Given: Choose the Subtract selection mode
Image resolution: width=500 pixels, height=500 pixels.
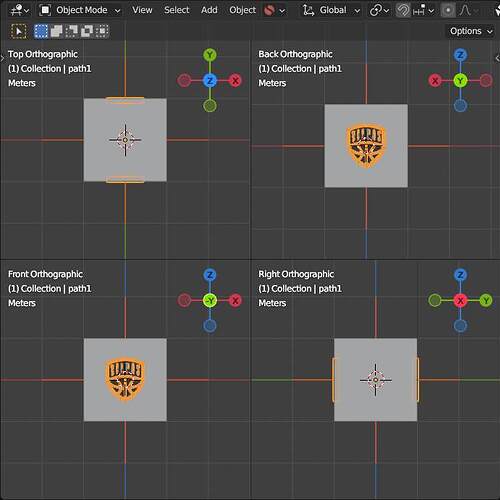Looking at the screenshot, I should (71, 31).
